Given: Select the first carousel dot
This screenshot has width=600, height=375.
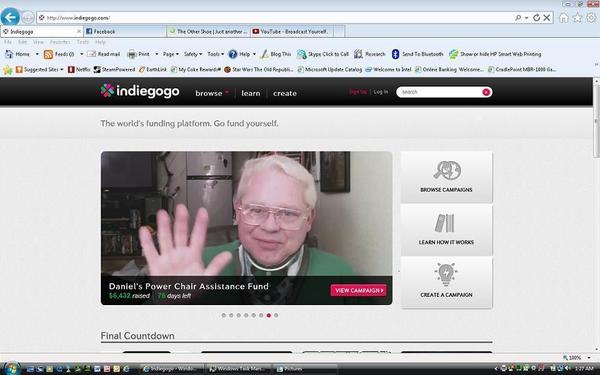Looking at the screenshot, I should [x=223, y=315].
